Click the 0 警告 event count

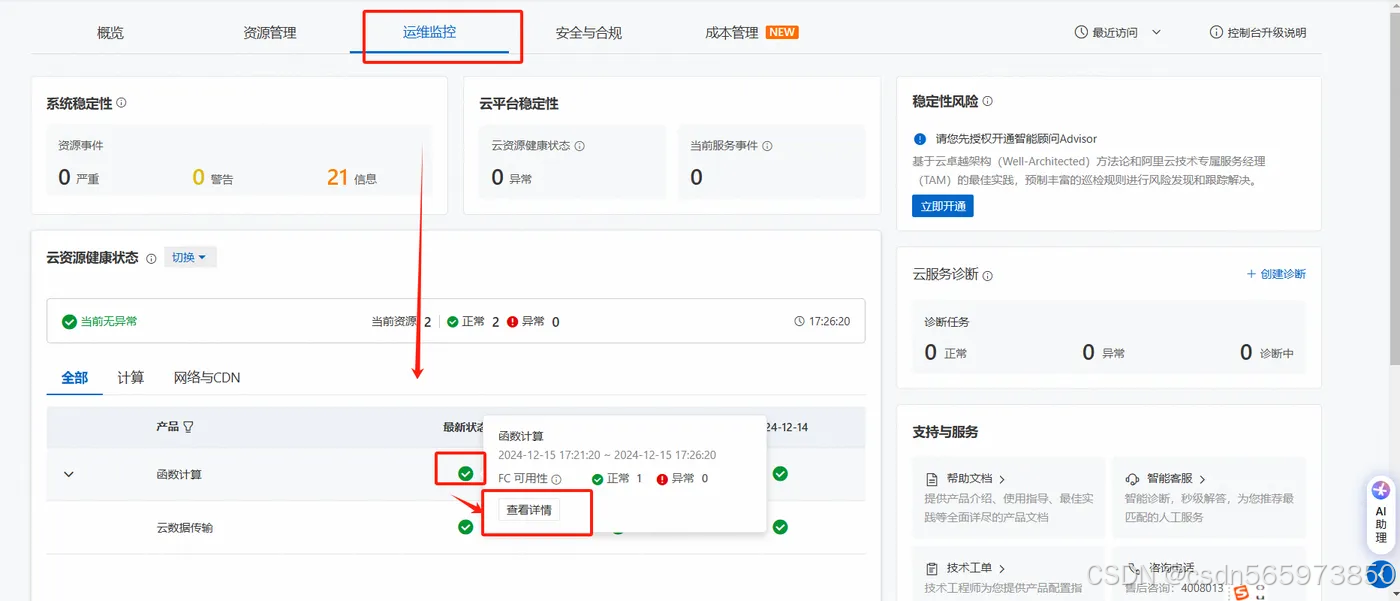coord(213,178)
